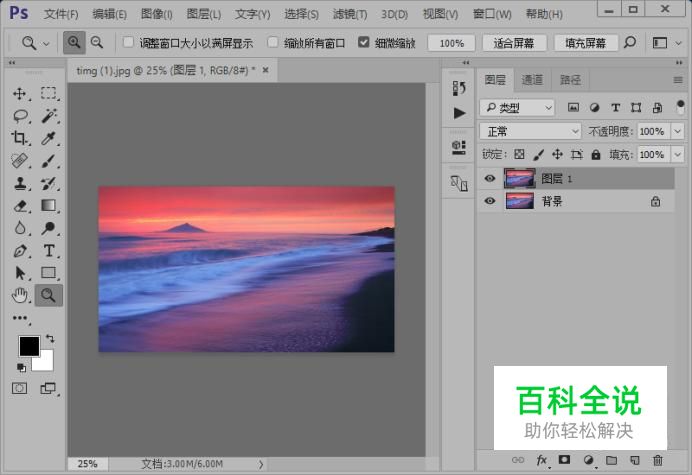Open the blend mode 正常 dropdown

tap(530, 131)
